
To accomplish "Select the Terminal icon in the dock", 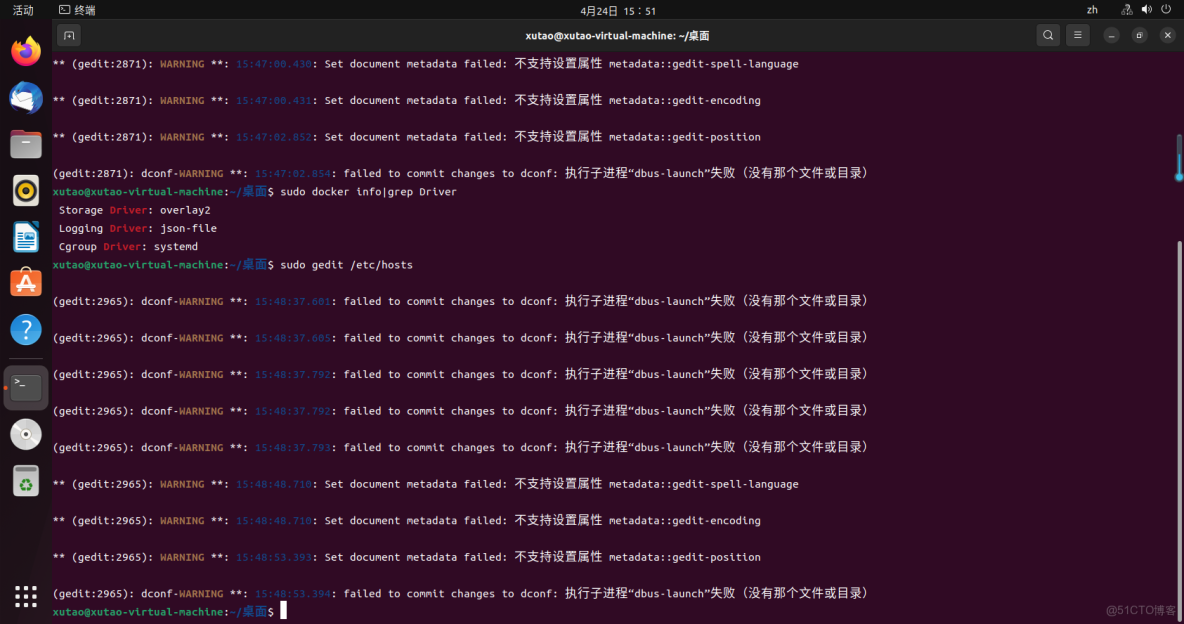I will [x=26, y=388].
